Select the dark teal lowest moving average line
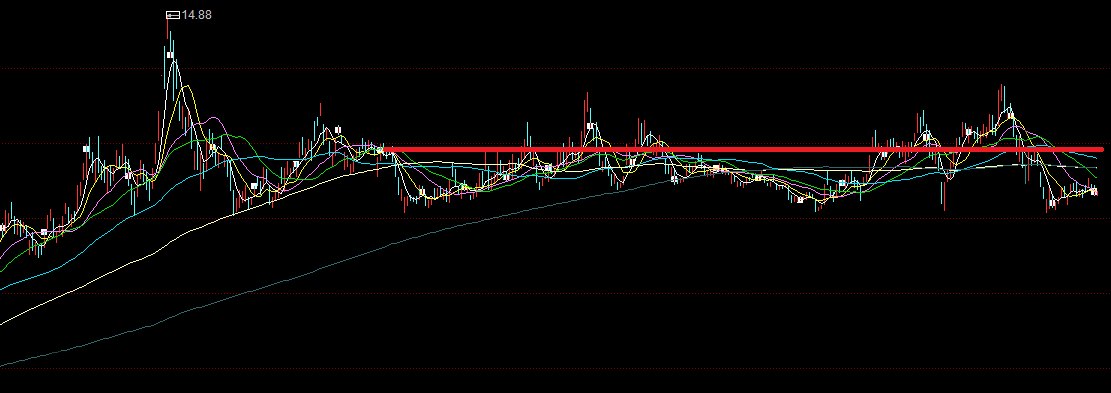Screen dimensions: 1111x393 283,280
